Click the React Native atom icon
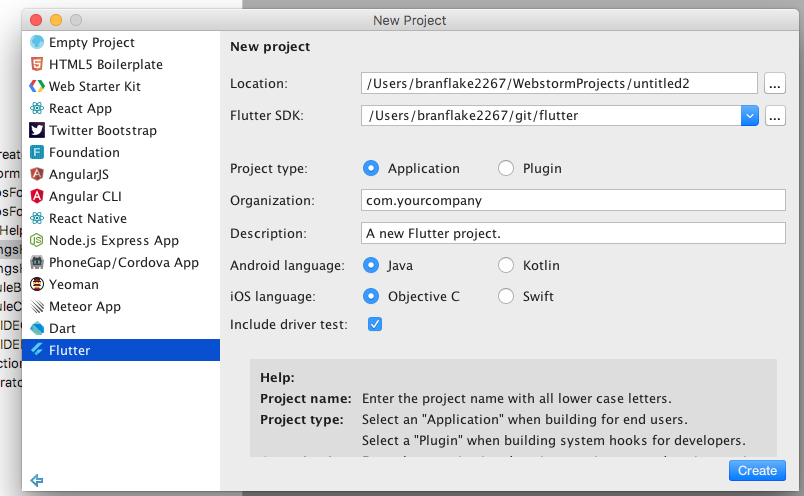 click(x=37, y=219)
